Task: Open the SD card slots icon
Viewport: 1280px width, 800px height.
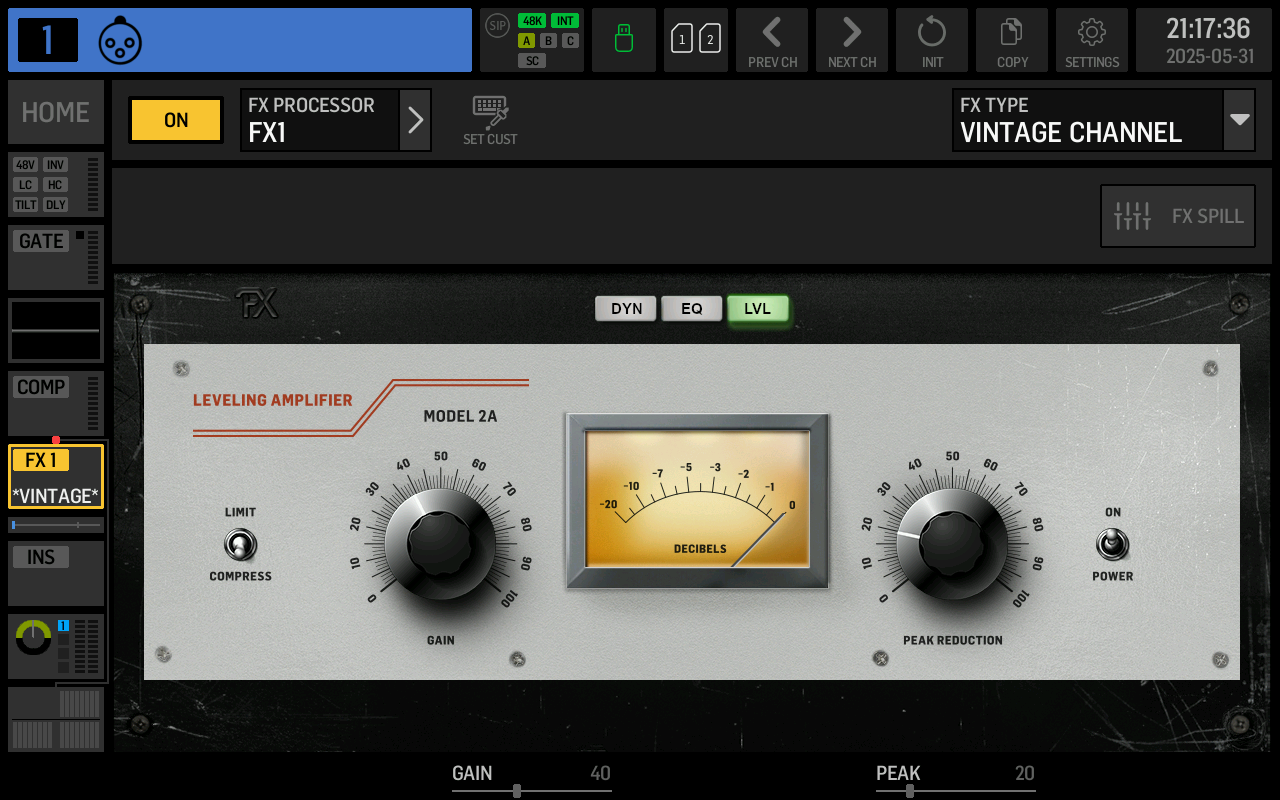Action: pyautogui.click(x=696, y=40)
